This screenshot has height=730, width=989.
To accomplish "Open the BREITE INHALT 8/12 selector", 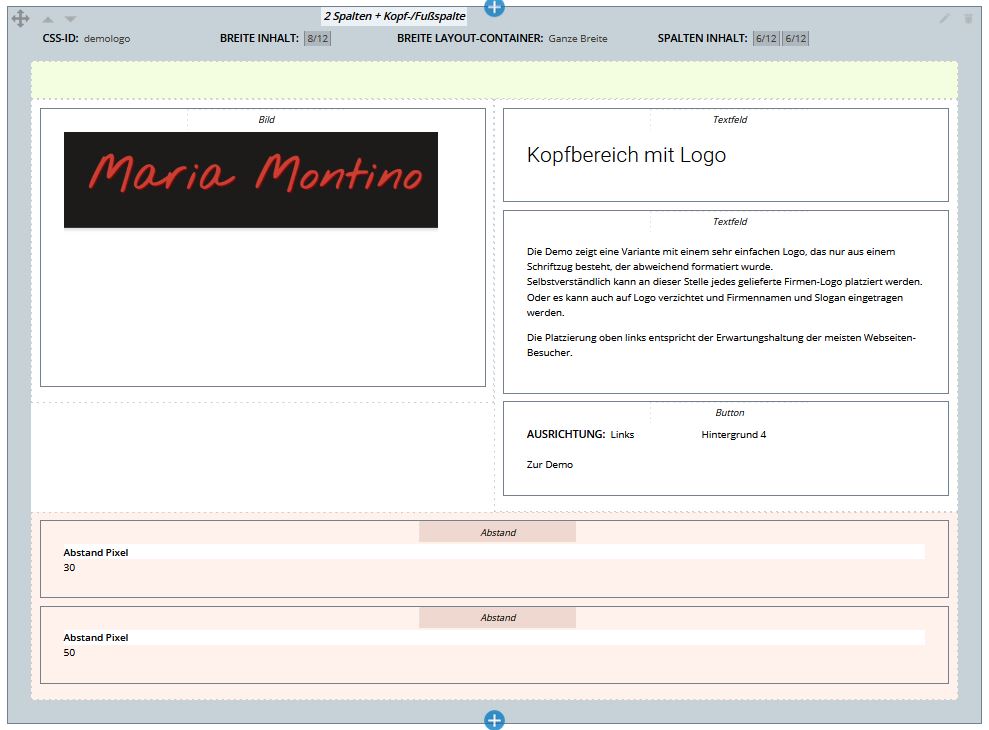I will coord(318,38).
